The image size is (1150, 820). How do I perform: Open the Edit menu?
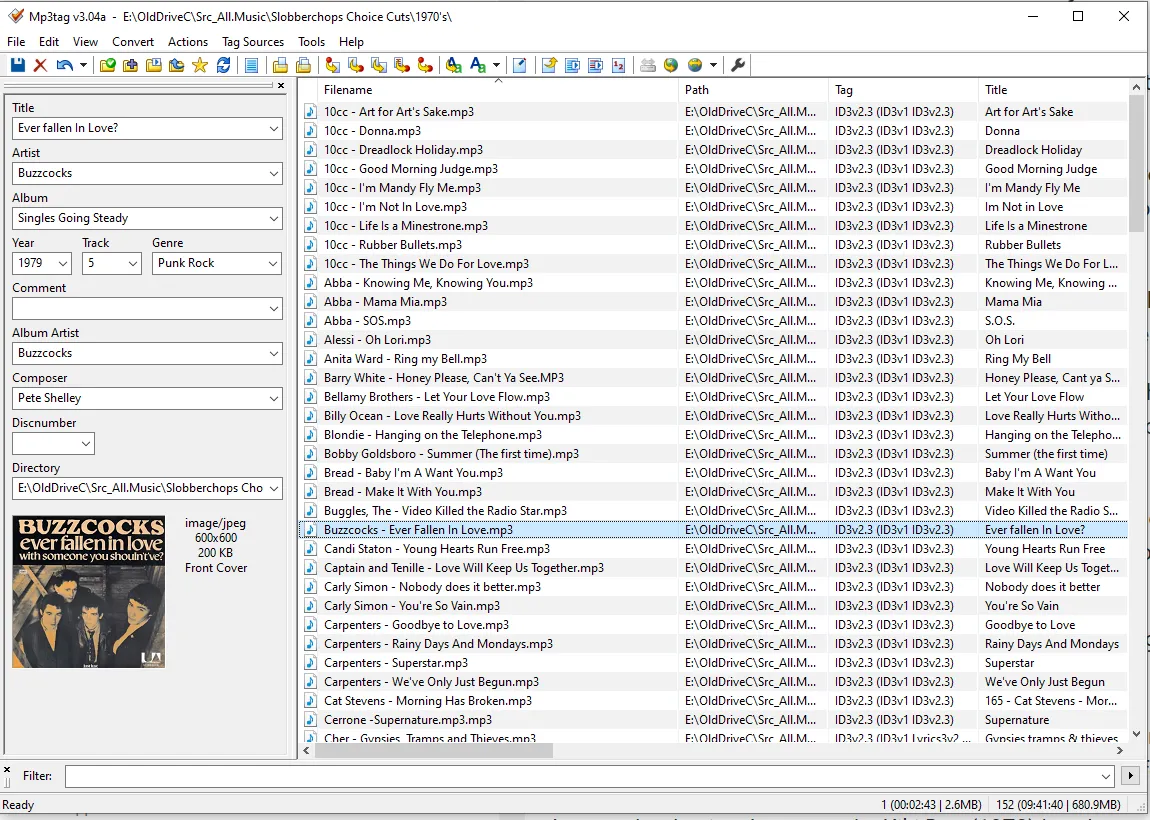click(x=49, y=42)
